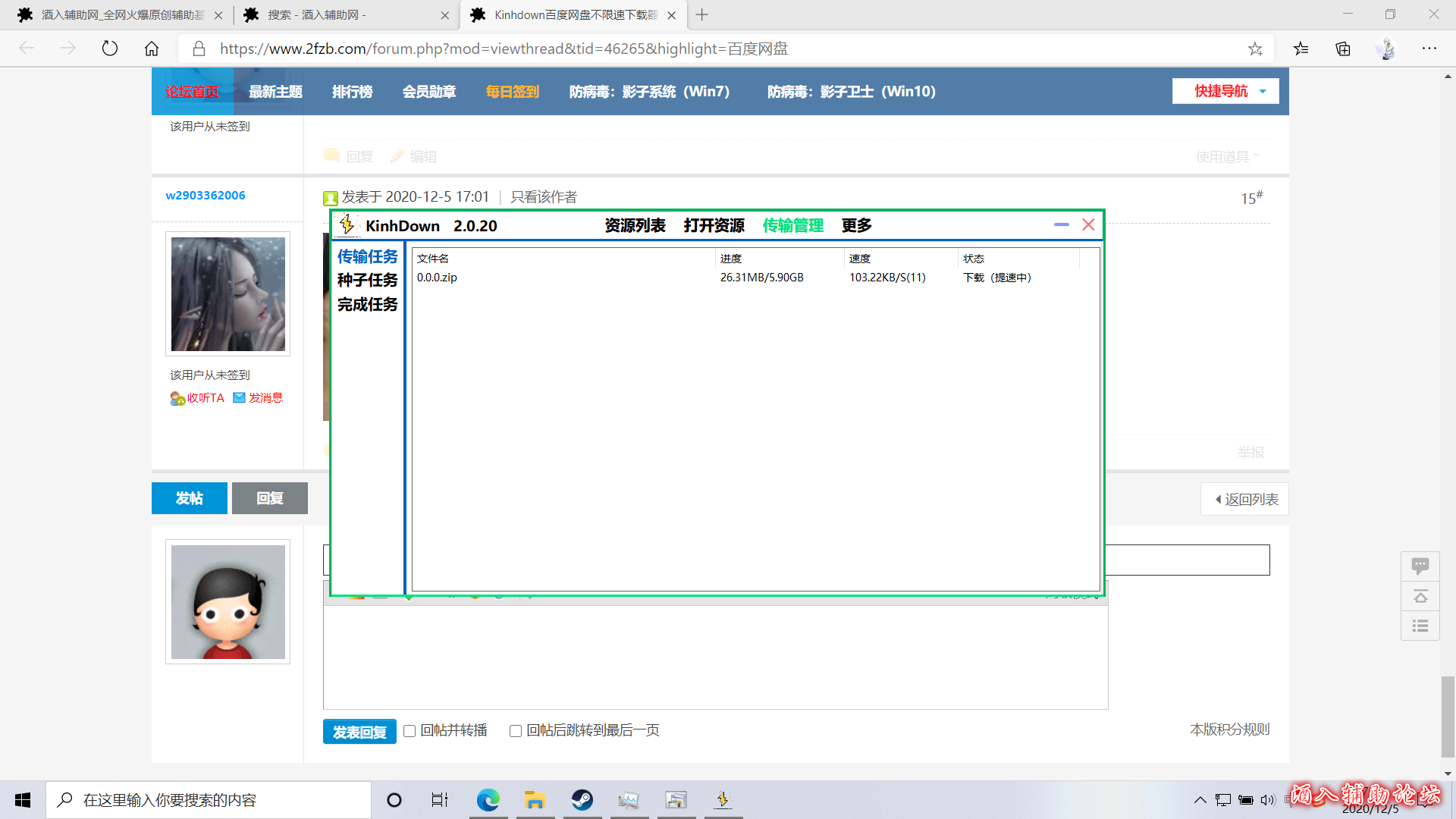Click scroll-to-top icon in right sidebar
The image size is (1456, 819).
[1420, 596]
